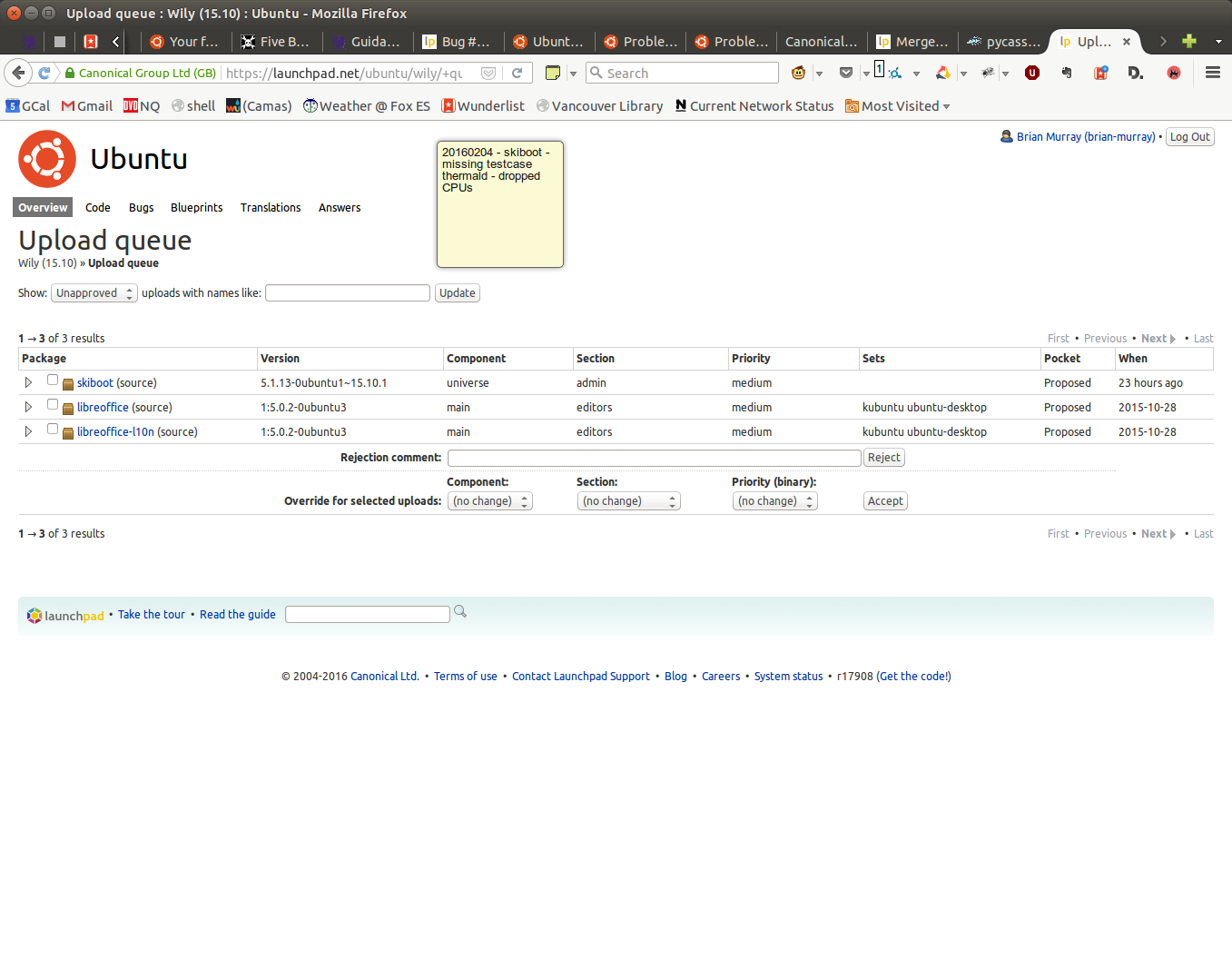Click the Firefox back navigation button
Viewport: 1232px width, 959px height.
(18, 73)
